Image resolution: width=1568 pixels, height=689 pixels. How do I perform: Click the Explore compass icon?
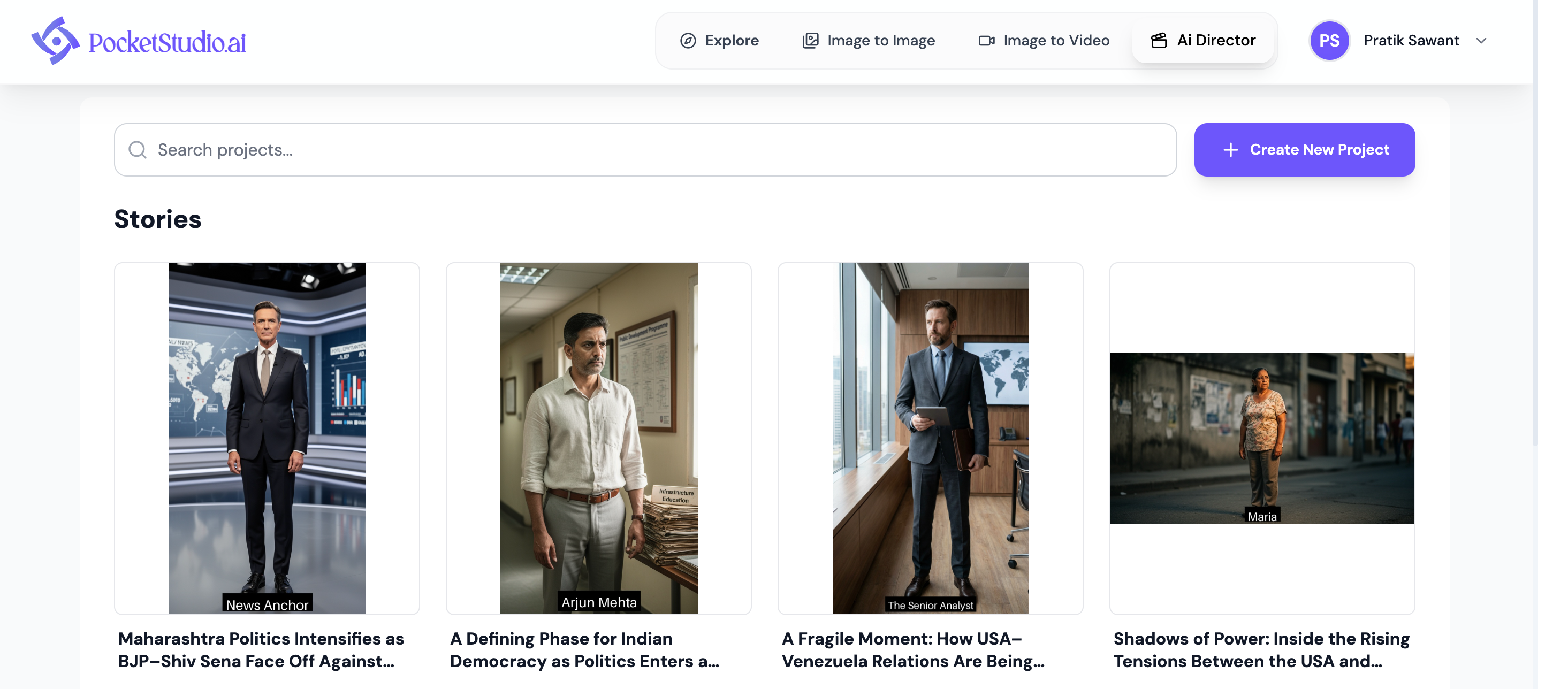[688, 41]
